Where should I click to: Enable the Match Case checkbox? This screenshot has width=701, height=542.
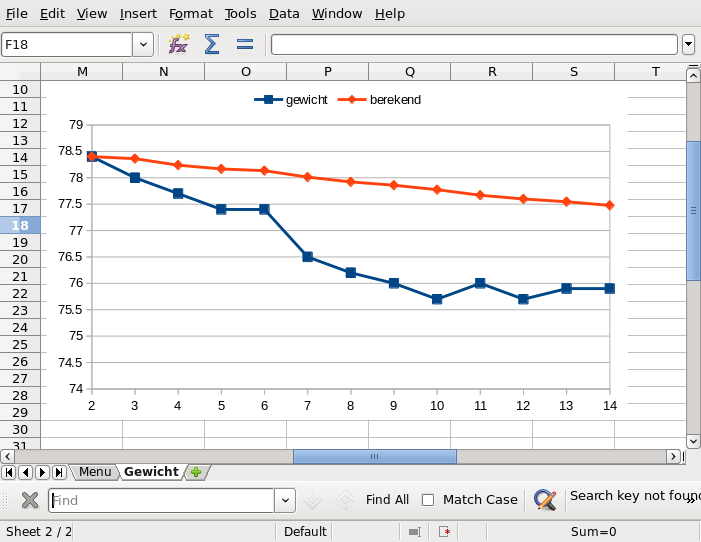pos(428,500)
